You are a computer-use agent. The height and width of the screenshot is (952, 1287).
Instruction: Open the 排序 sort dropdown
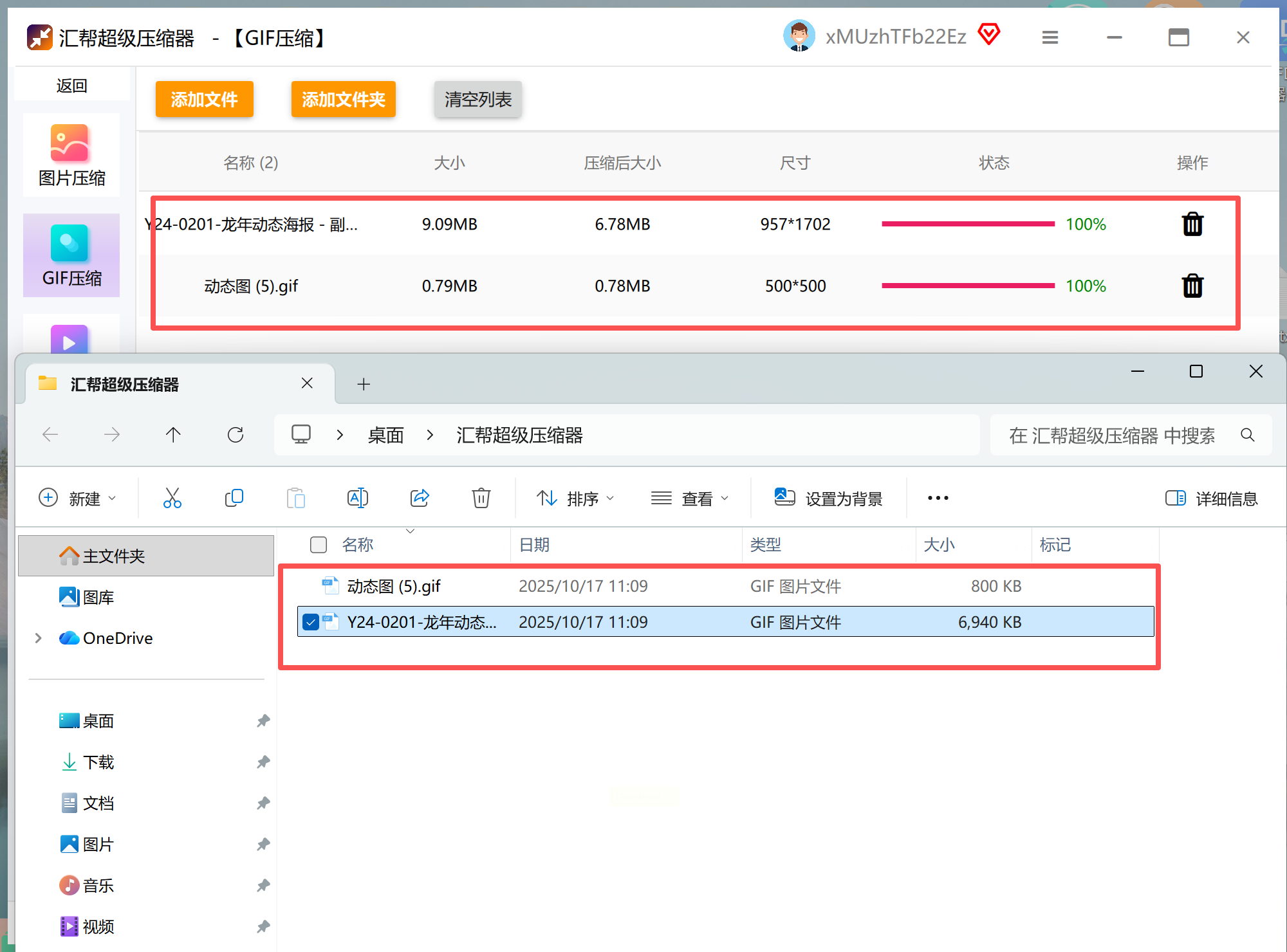click(x=575, y=499)
